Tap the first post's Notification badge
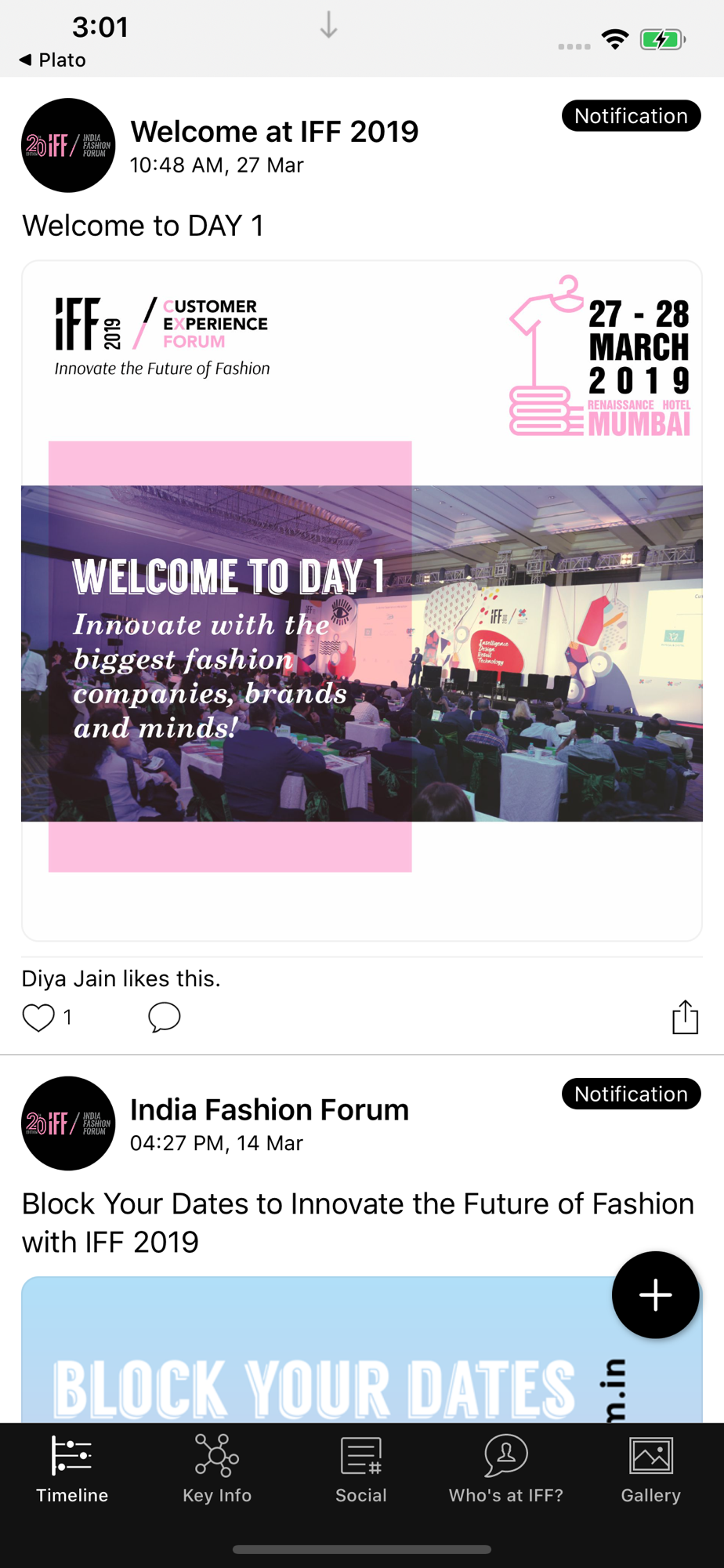The width and height of the screenshot is (724, 1568). pyautogui.click(x=631, y=116)
